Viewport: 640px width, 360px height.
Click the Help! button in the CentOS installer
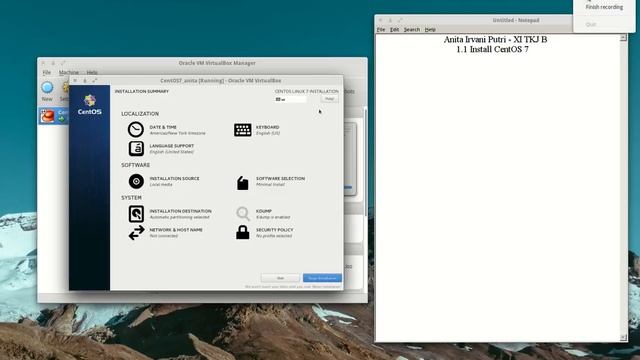(329, 99)
